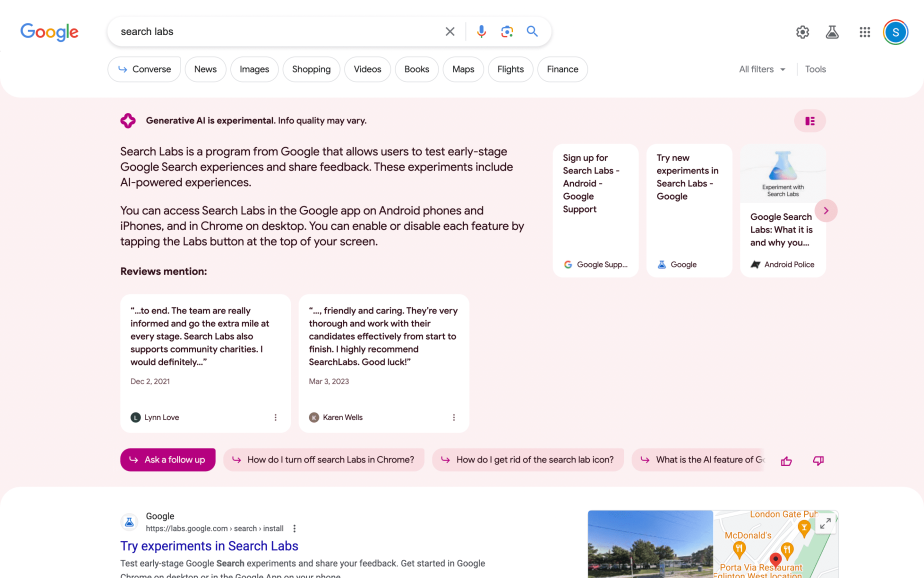
Task: Click the Google account avatar
Action: pos(895,31)
